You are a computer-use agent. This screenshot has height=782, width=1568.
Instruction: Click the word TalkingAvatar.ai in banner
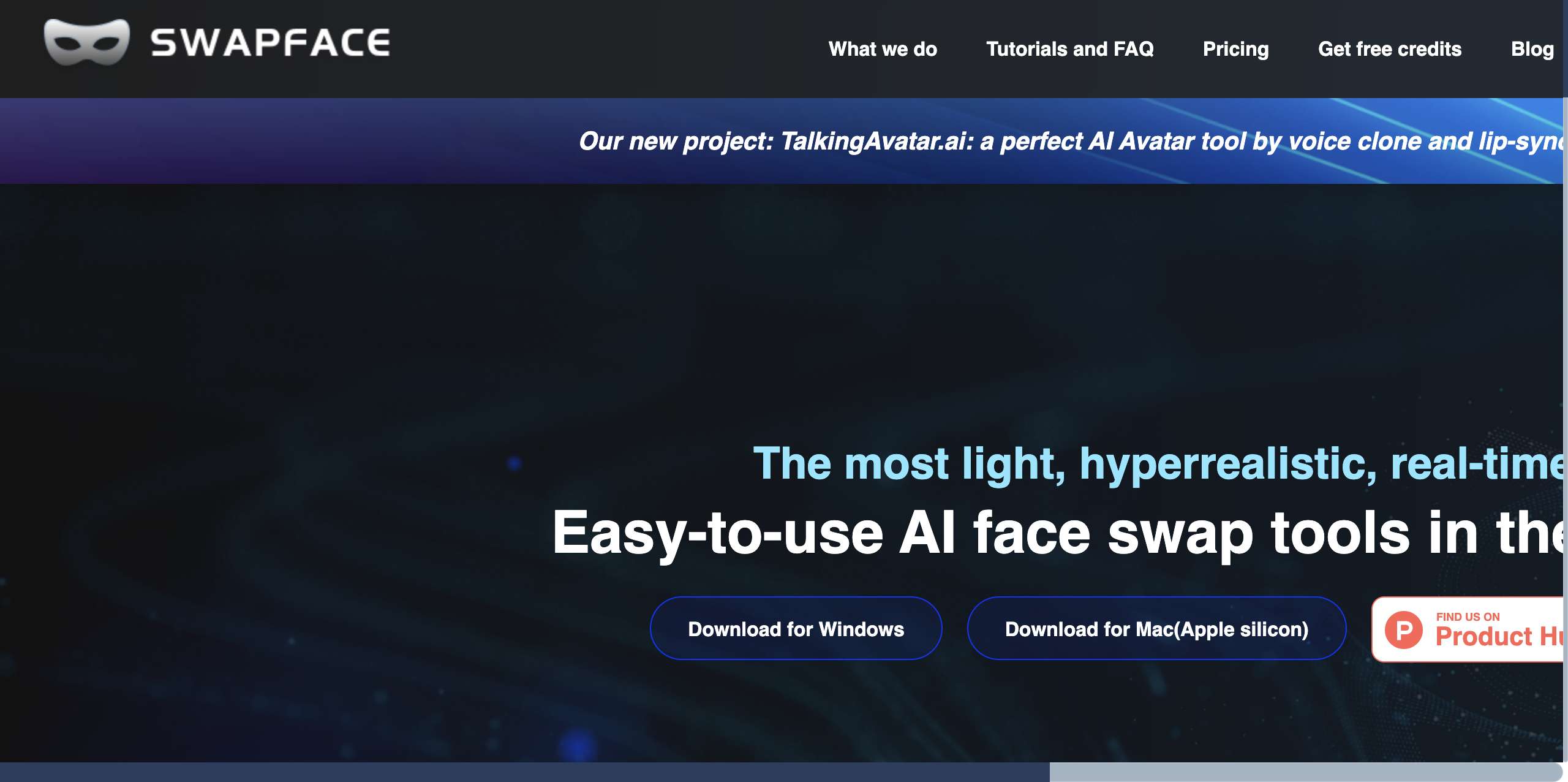(x=873, y=142)
